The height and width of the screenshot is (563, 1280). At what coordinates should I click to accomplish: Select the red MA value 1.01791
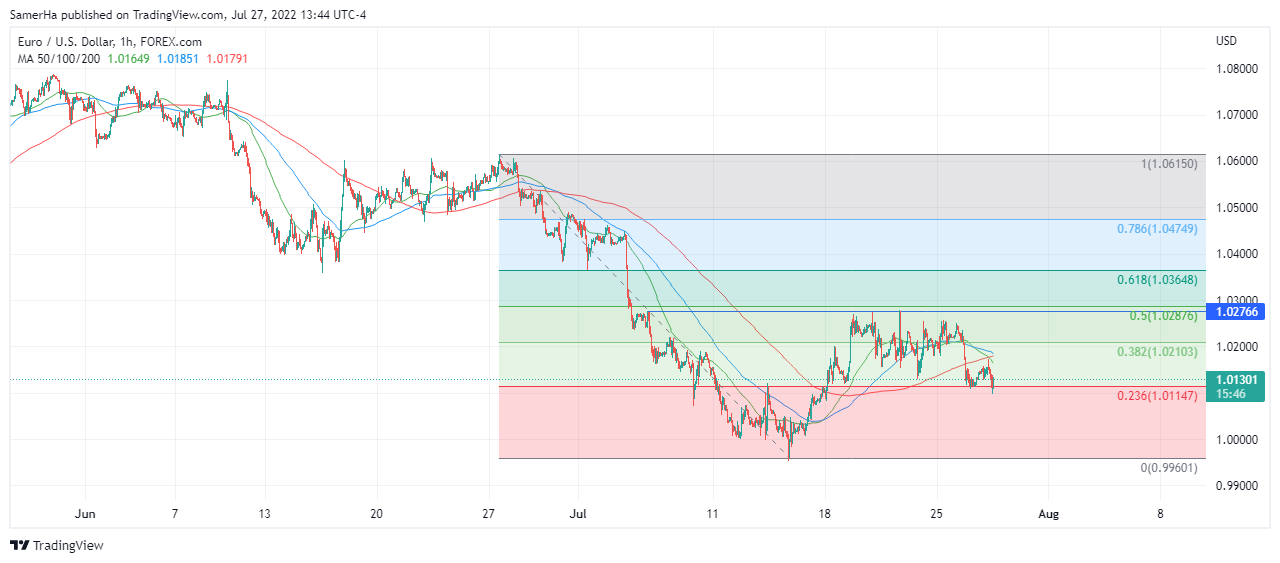click(x=226, y=59)
